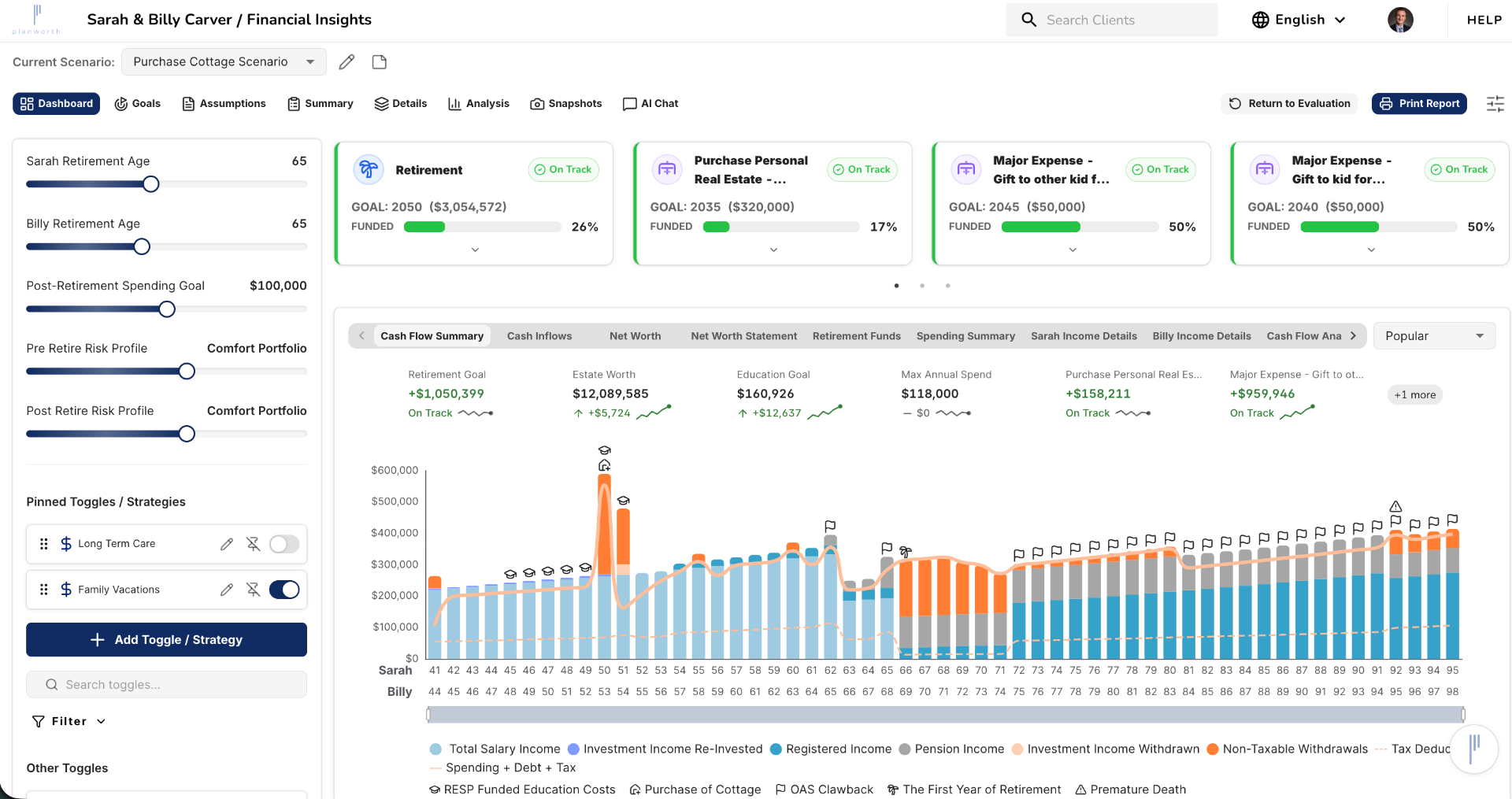
Task: Open the Popular chart preset dropdown
Action: [x=1434, y=336]
